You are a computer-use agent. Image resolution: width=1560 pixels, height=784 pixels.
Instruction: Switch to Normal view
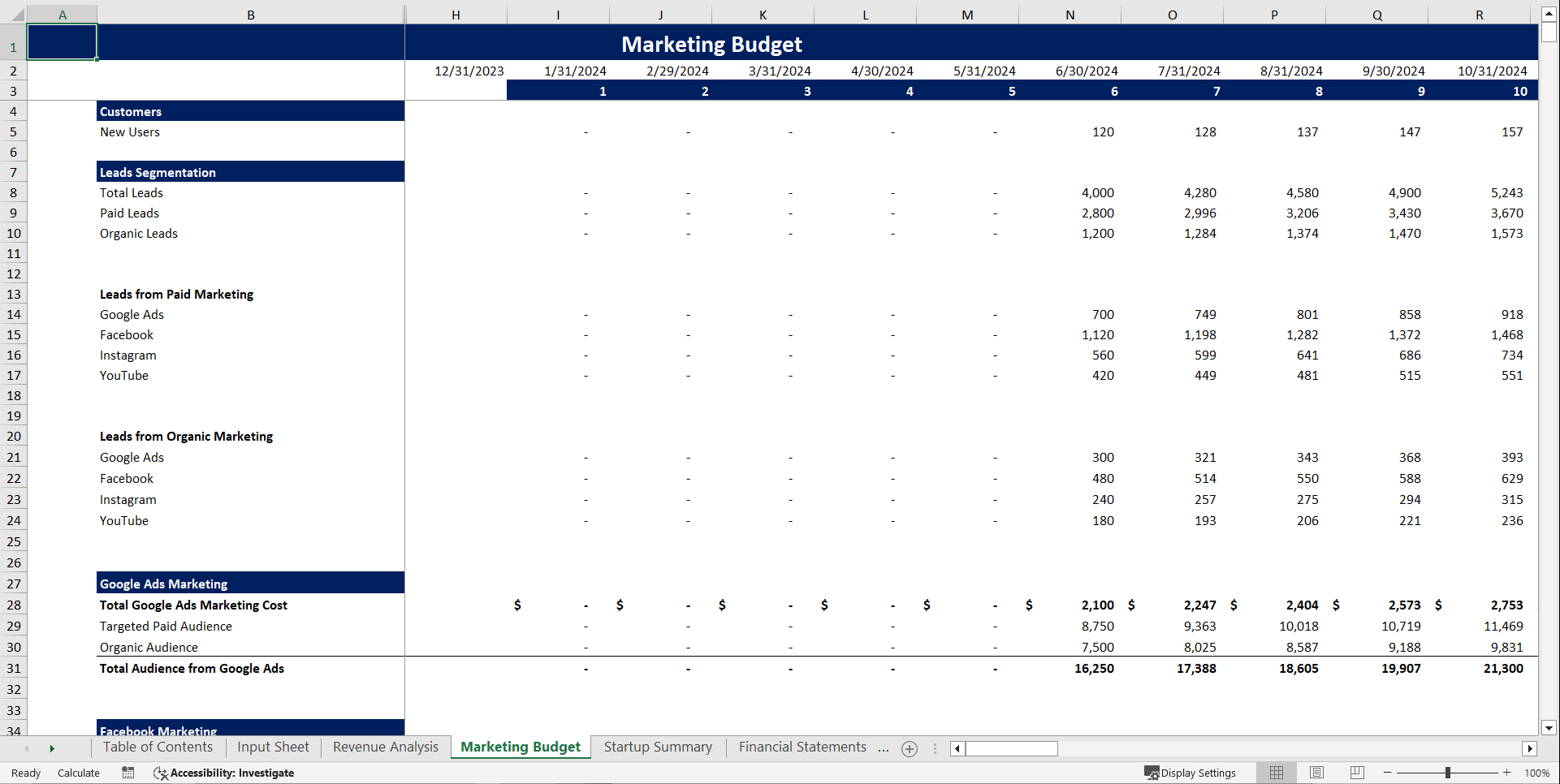1277,773
